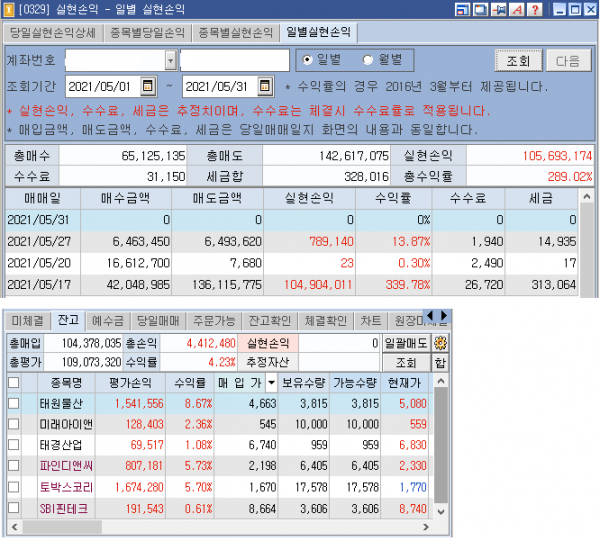Open font settings with red A icon
Viewport: 600px width, 541px height.
tap(517, 9)
